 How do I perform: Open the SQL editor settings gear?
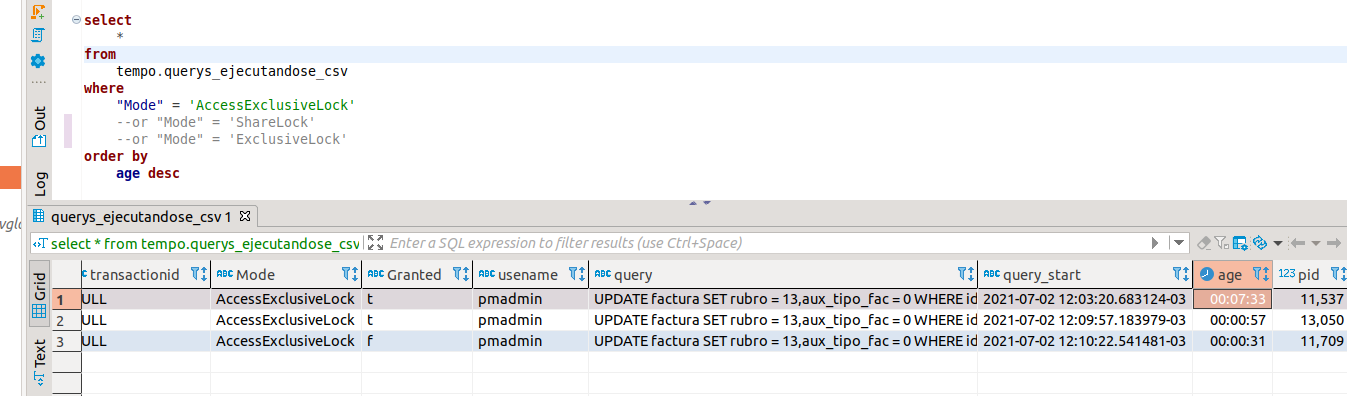click(x=38, y=61)
